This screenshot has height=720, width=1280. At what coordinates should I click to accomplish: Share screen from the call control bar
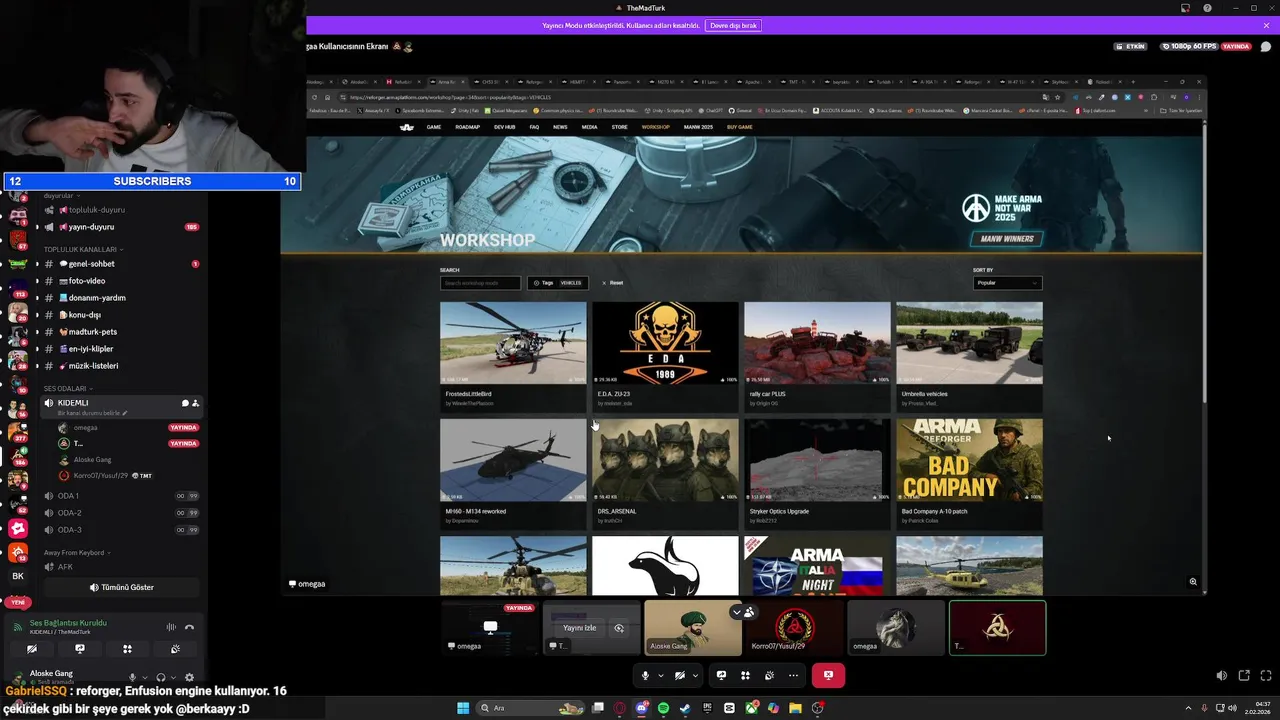[x=721, y=675]
